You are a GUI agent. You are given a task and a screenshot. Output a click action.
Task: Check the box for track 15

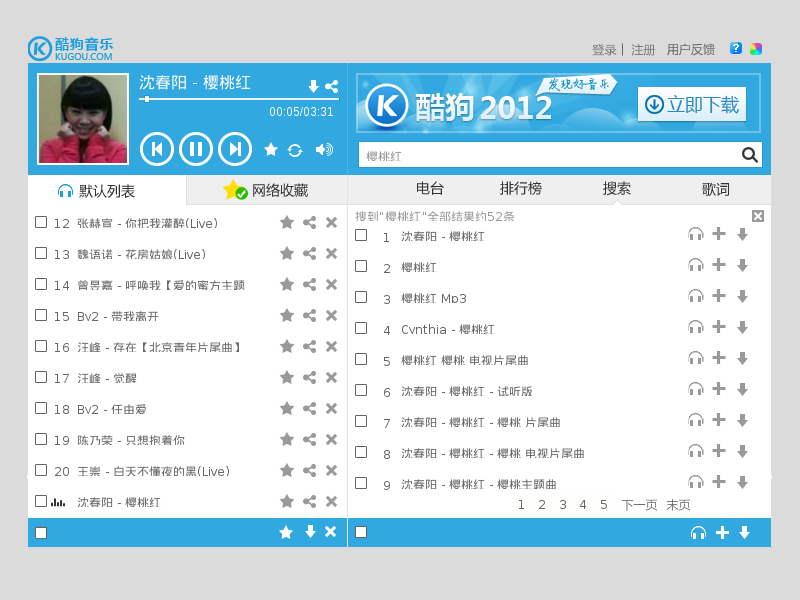click(x=41, y=315)
